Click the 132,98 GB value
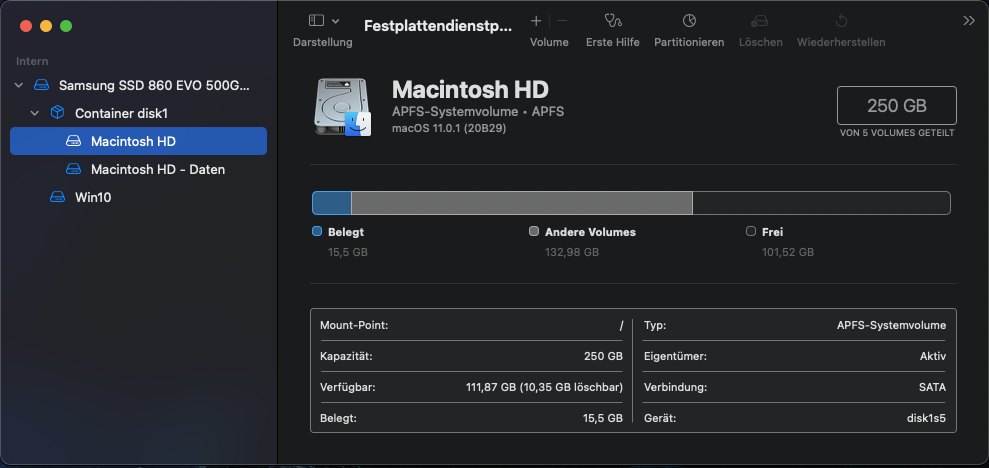The width and height of the screenshot is (989, 468). click(x=571, y=252)
